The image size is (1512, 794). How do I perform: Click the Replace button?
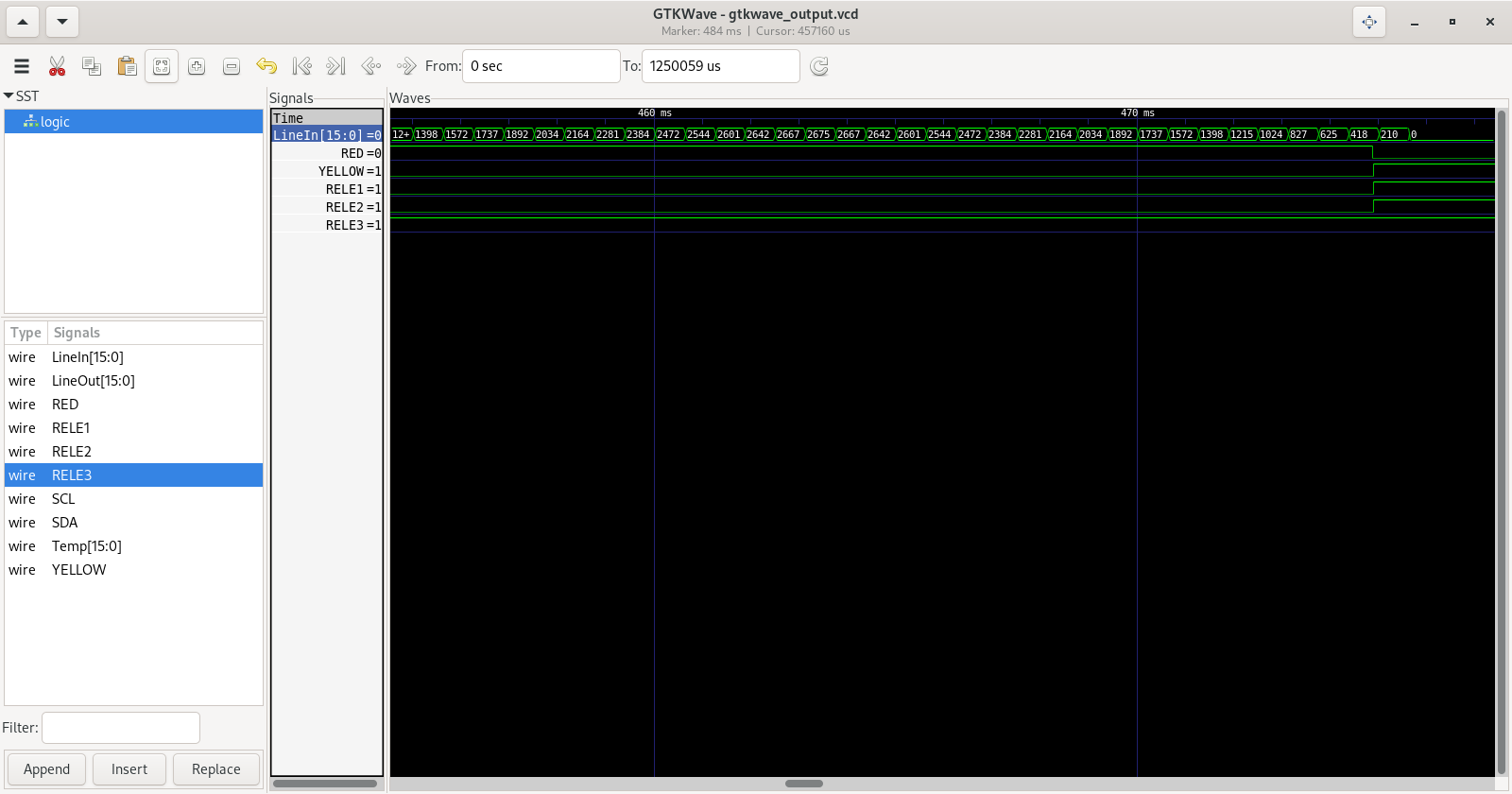click(x=216, y=769)
